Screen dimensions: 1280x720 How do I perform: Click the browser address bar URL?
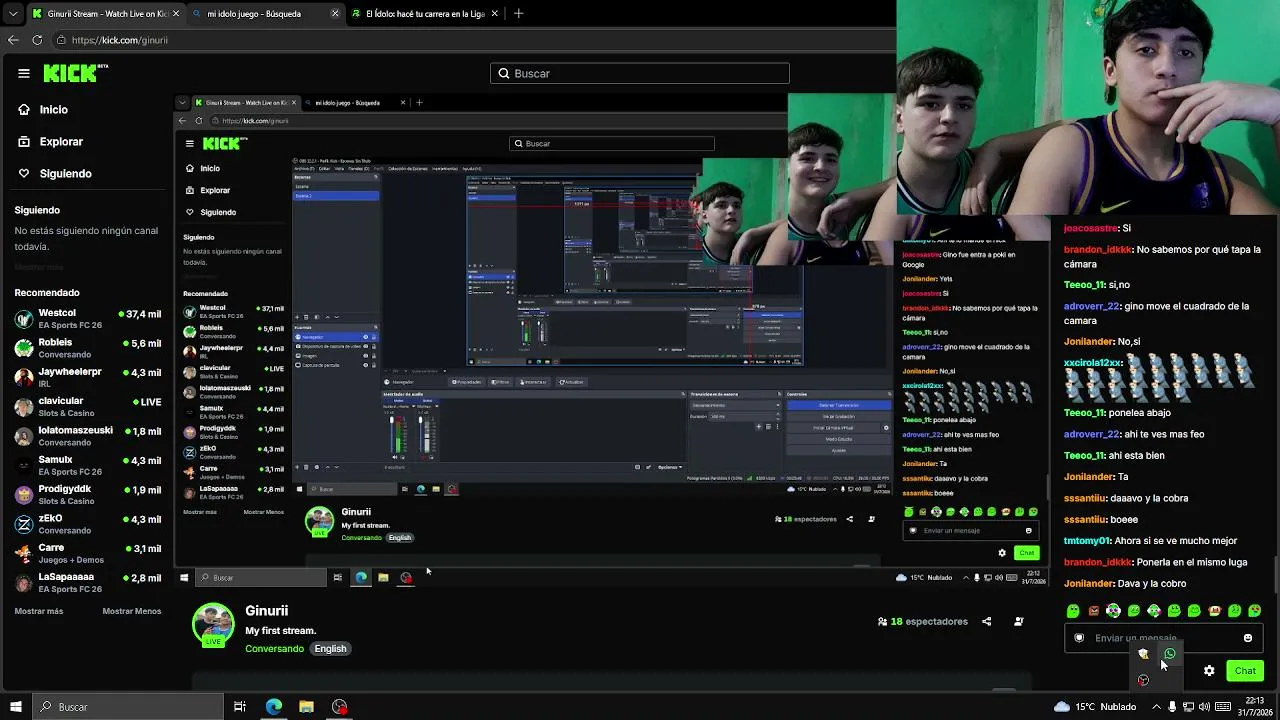(120, 40)
